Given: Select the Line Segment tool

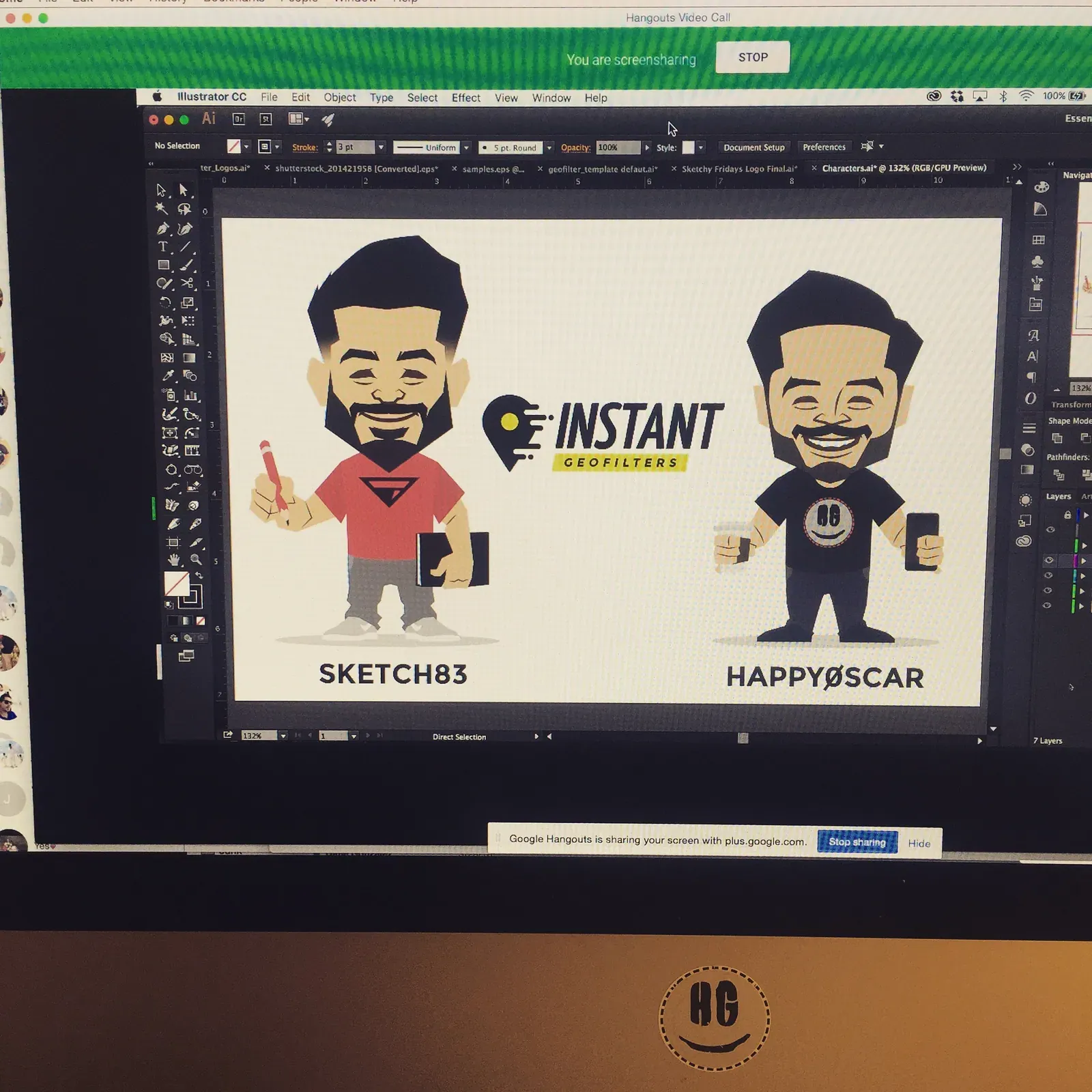Looking at the screenshot, I should click(186, 246).
